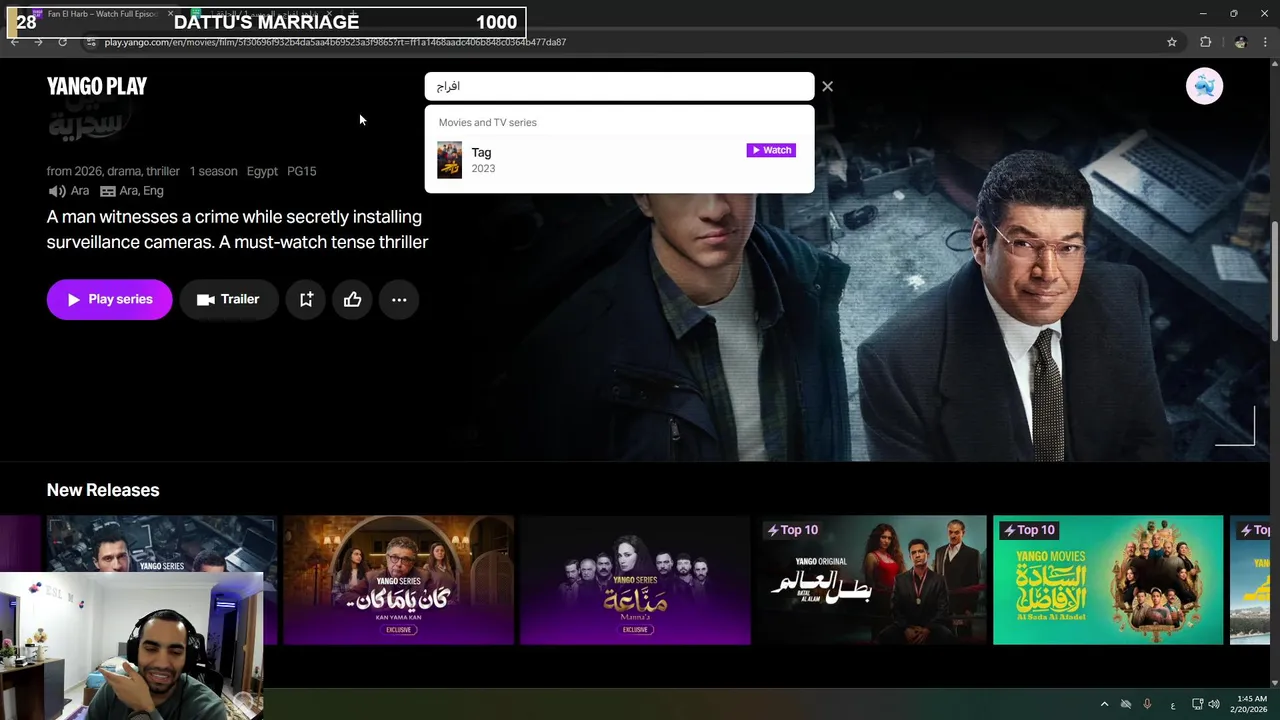This screenshot has height=720, width=1280.
Task: Open Chrome profile avatar in toolbar
Action: pos(1240,42)
